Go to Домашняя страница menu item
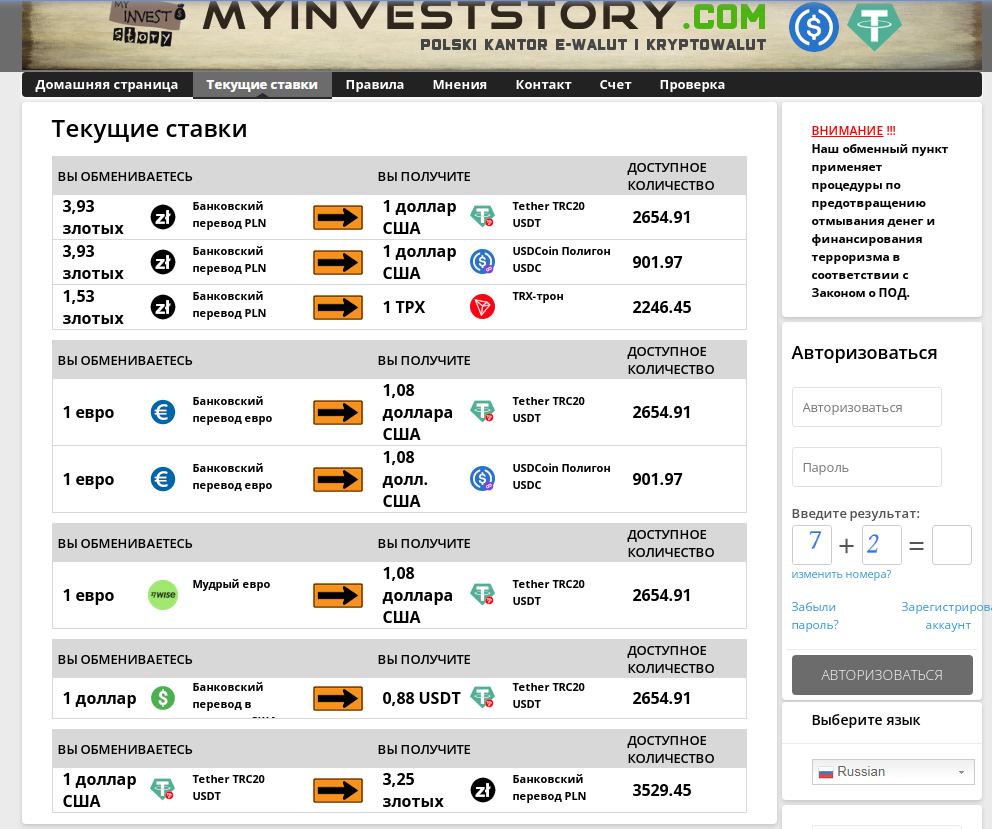 tap(106, 85)
